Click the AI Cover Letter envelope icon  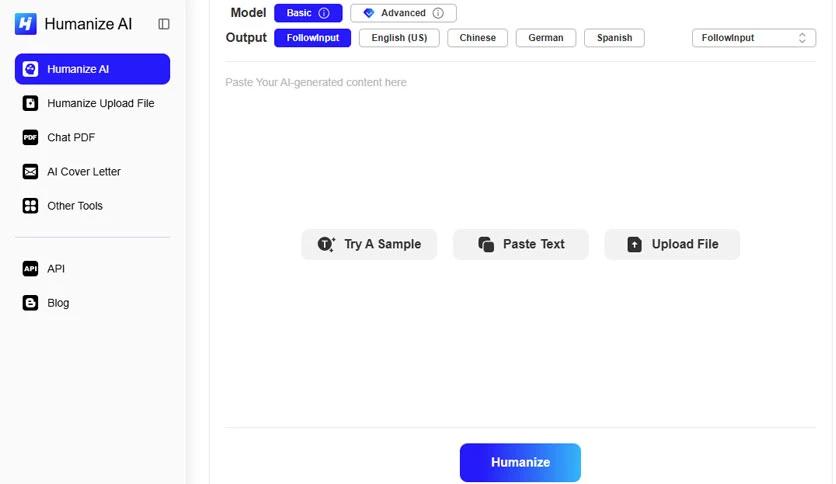(x=30, y=171)
